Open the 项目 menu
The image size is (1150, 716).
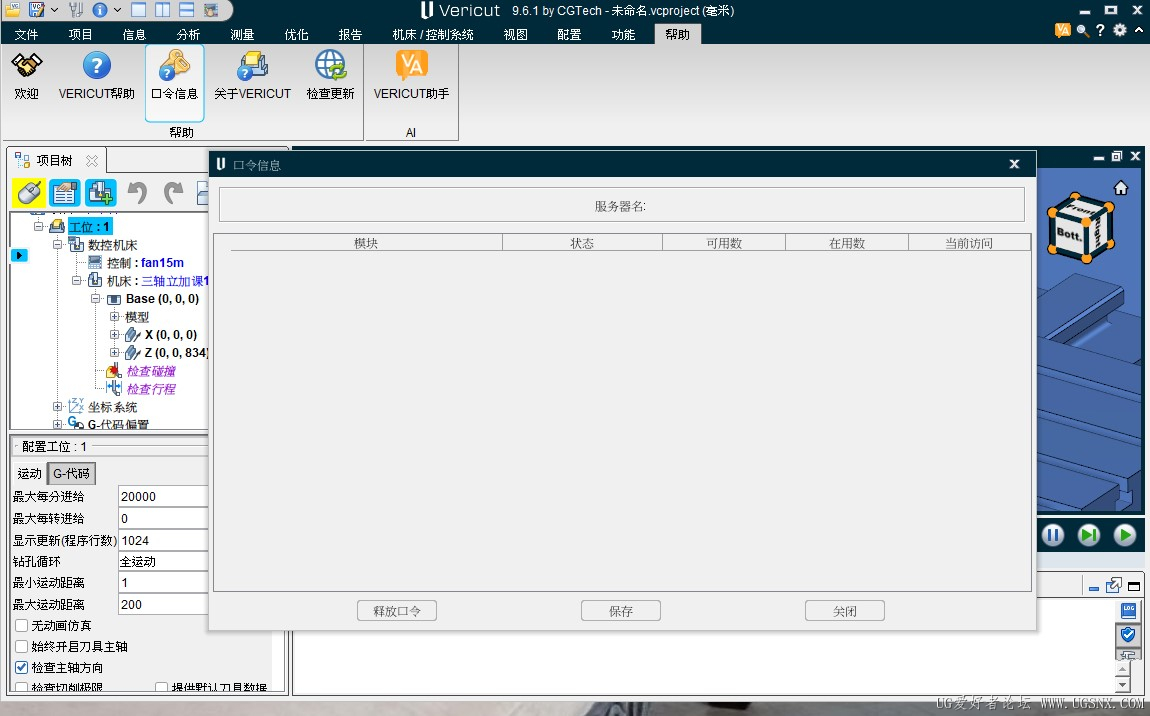[x=81, y=34]
